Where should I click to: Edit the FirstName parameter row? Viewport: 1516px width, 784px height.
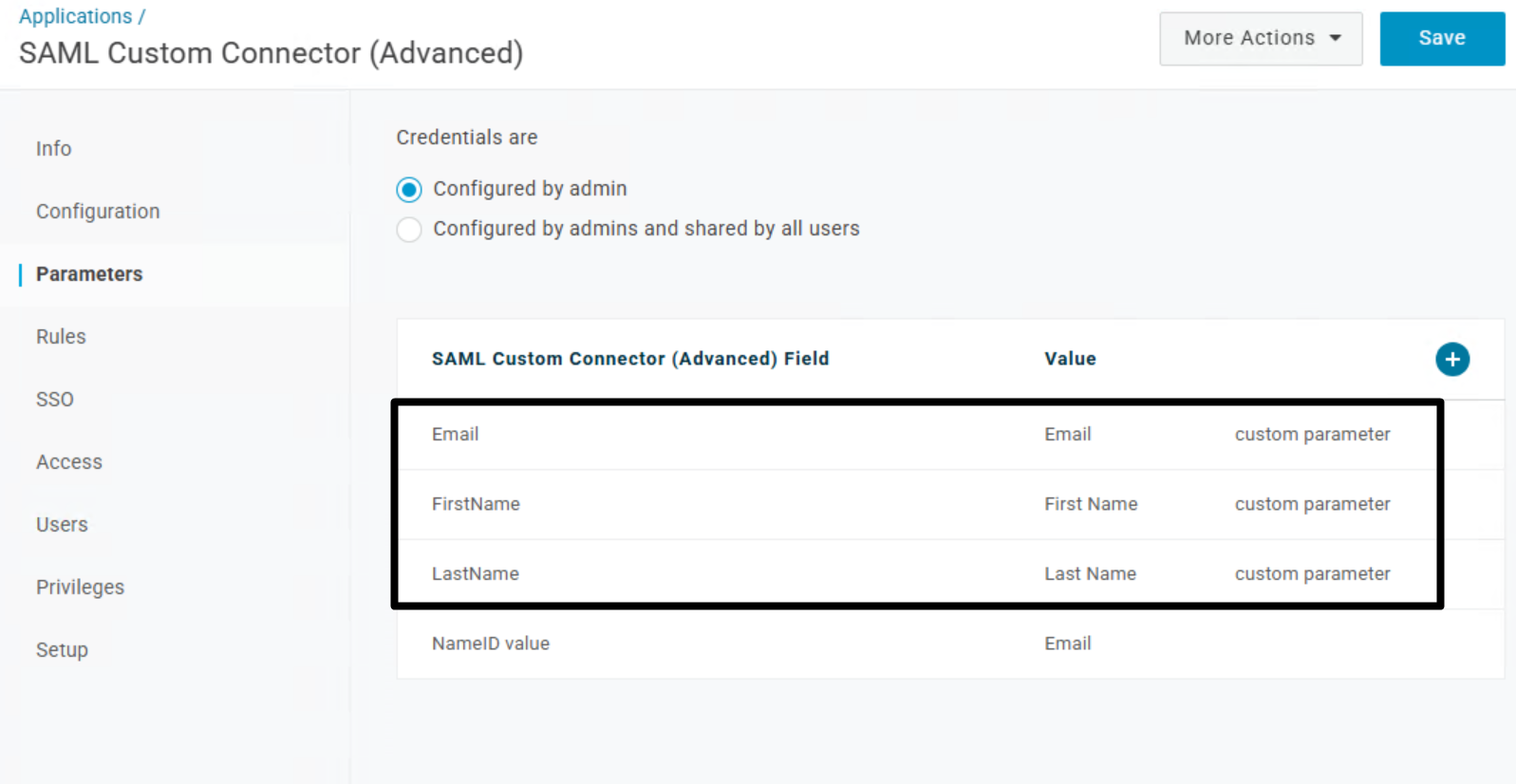(x=476, y=504)
